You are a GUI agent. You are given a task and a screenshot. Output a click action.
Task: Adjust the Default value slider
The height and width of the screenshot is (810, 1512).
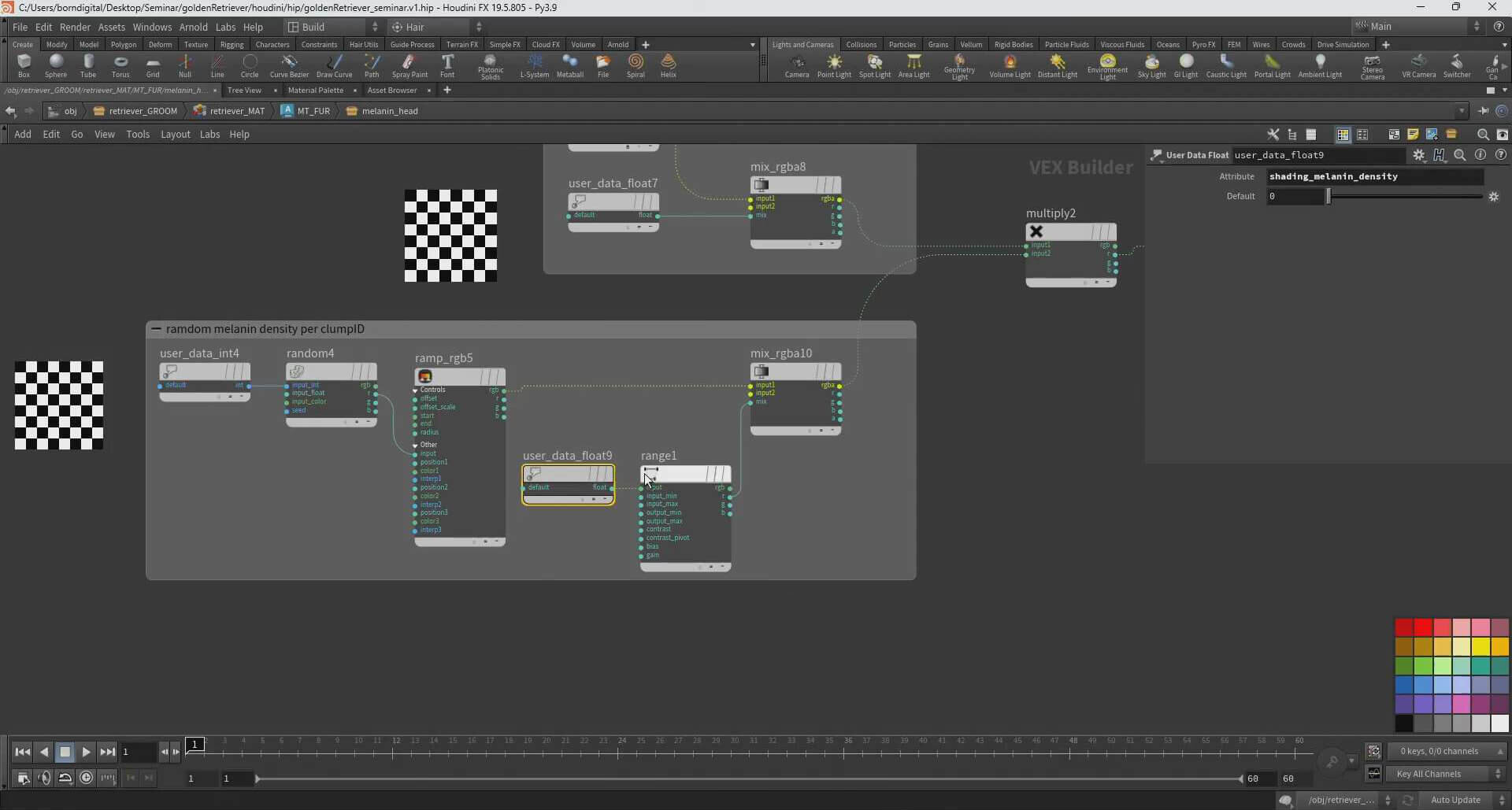click(x=1329, y=196)
